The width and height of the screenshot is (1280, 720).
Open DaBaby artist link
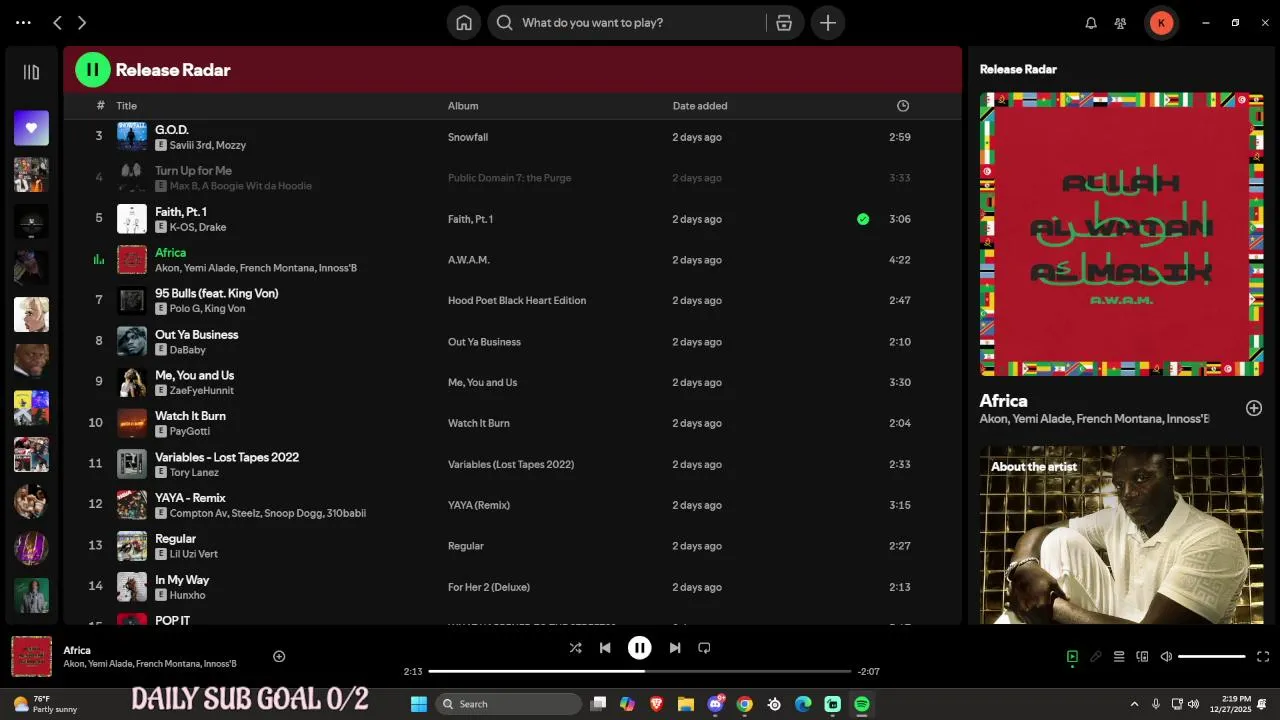[x=187, y=350]
